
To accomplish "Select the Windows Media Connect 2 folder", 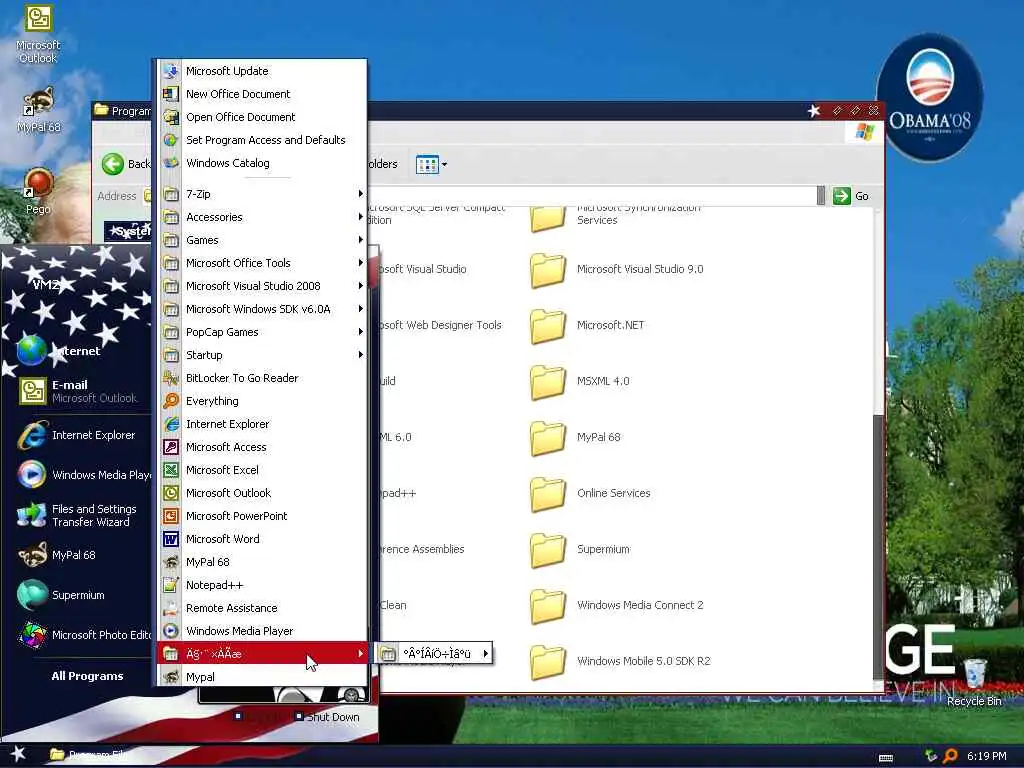I will click(616, 605).
